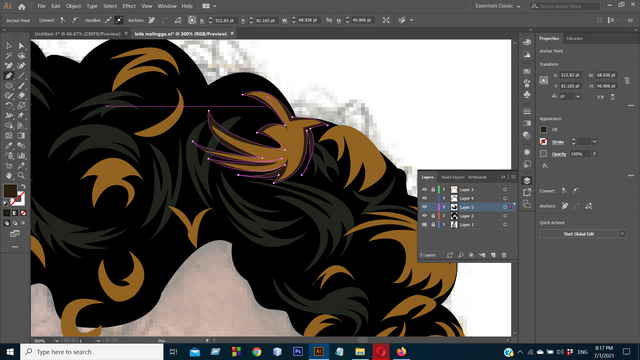Click Opacity label link in Properties
640x360 pixels.
point(559,154)
